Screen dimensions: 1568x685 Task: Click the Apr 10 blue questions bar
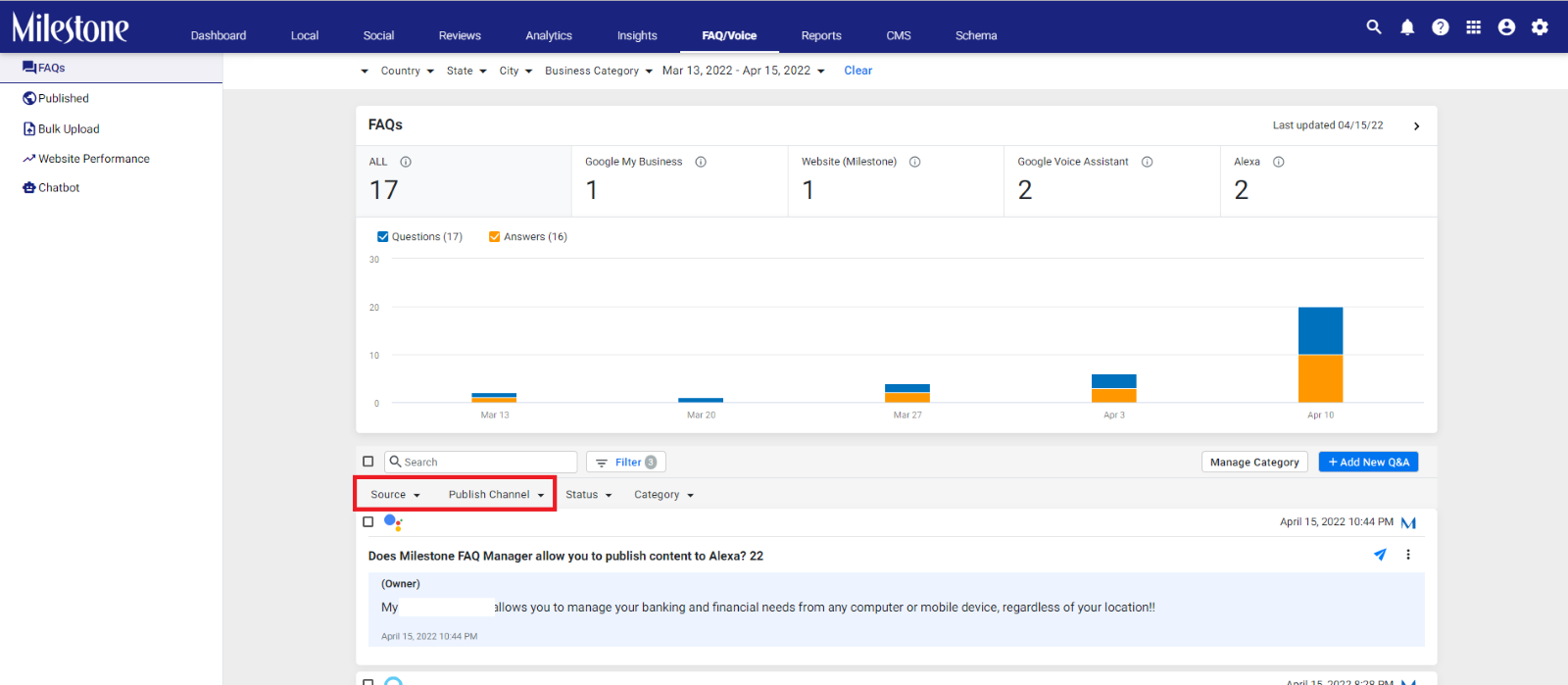pos(1320,331)
